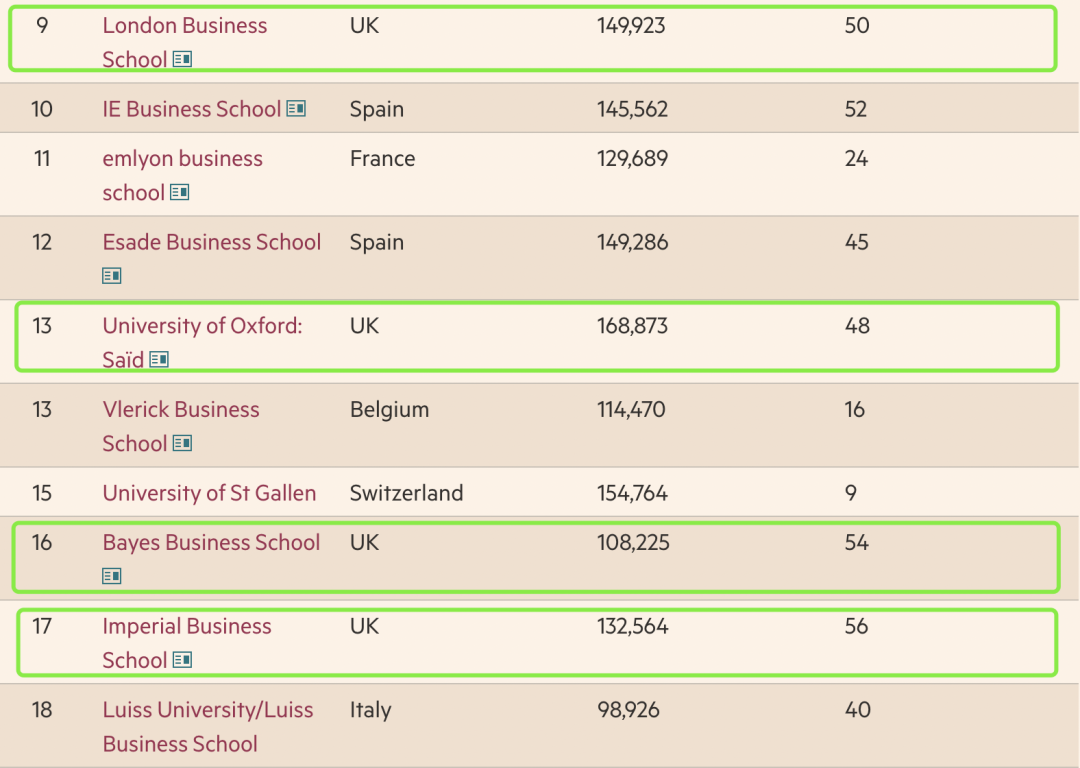Viewport: 1080px width, 768px height.
Task: Click profile icon under Esade Business School
Action: click(112, 276)
